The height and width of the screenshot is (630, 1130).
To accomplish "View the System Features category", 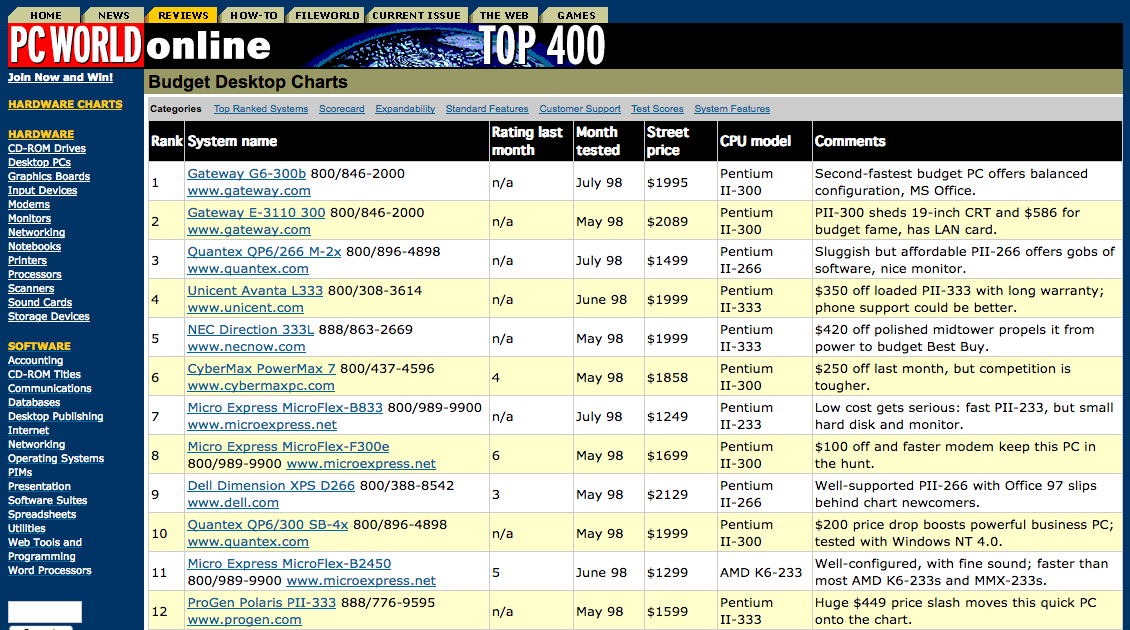I will 732,109.
